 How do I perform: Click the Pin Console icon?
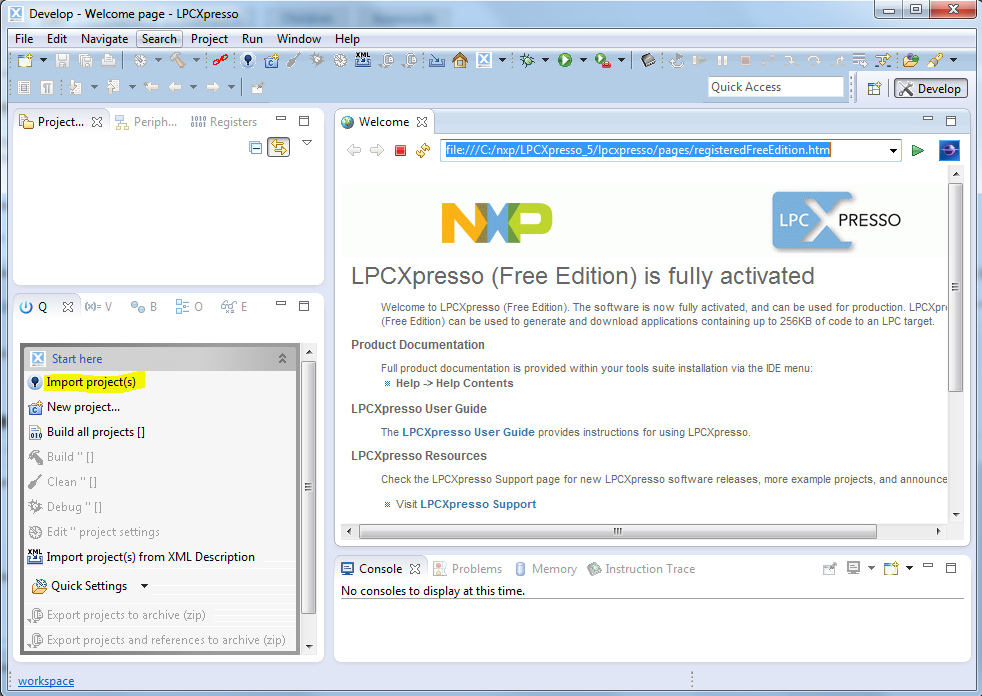point(830,569)
